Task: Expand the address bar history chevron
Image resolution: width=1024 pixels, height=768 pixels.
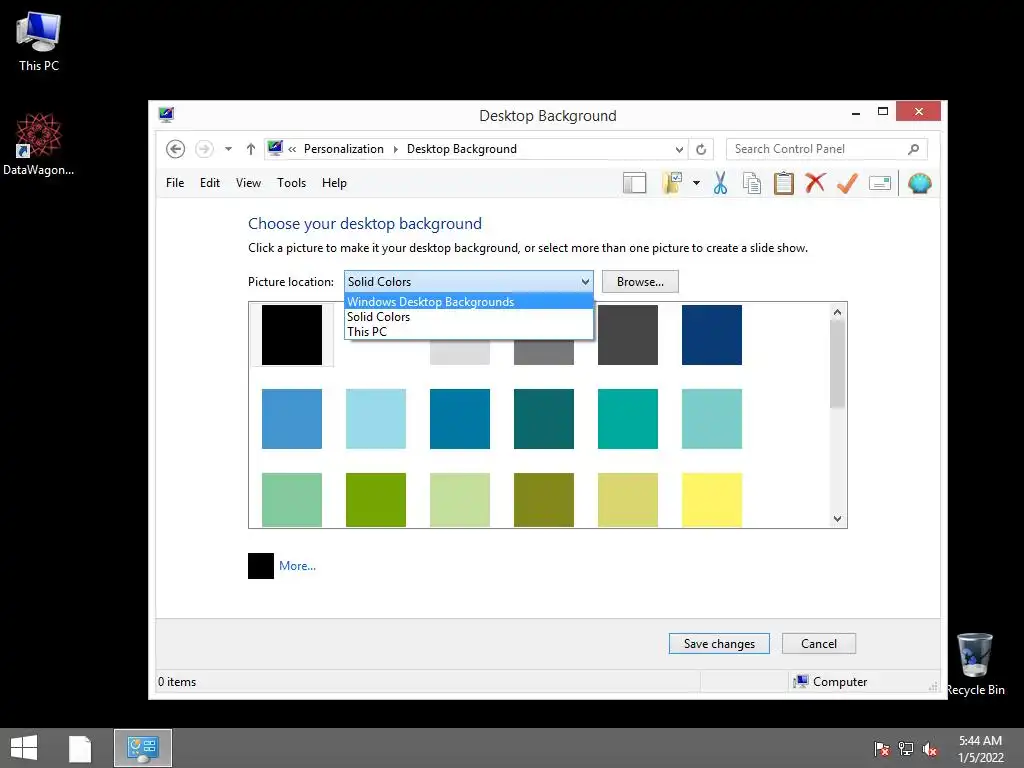Action: pos(679,150)
